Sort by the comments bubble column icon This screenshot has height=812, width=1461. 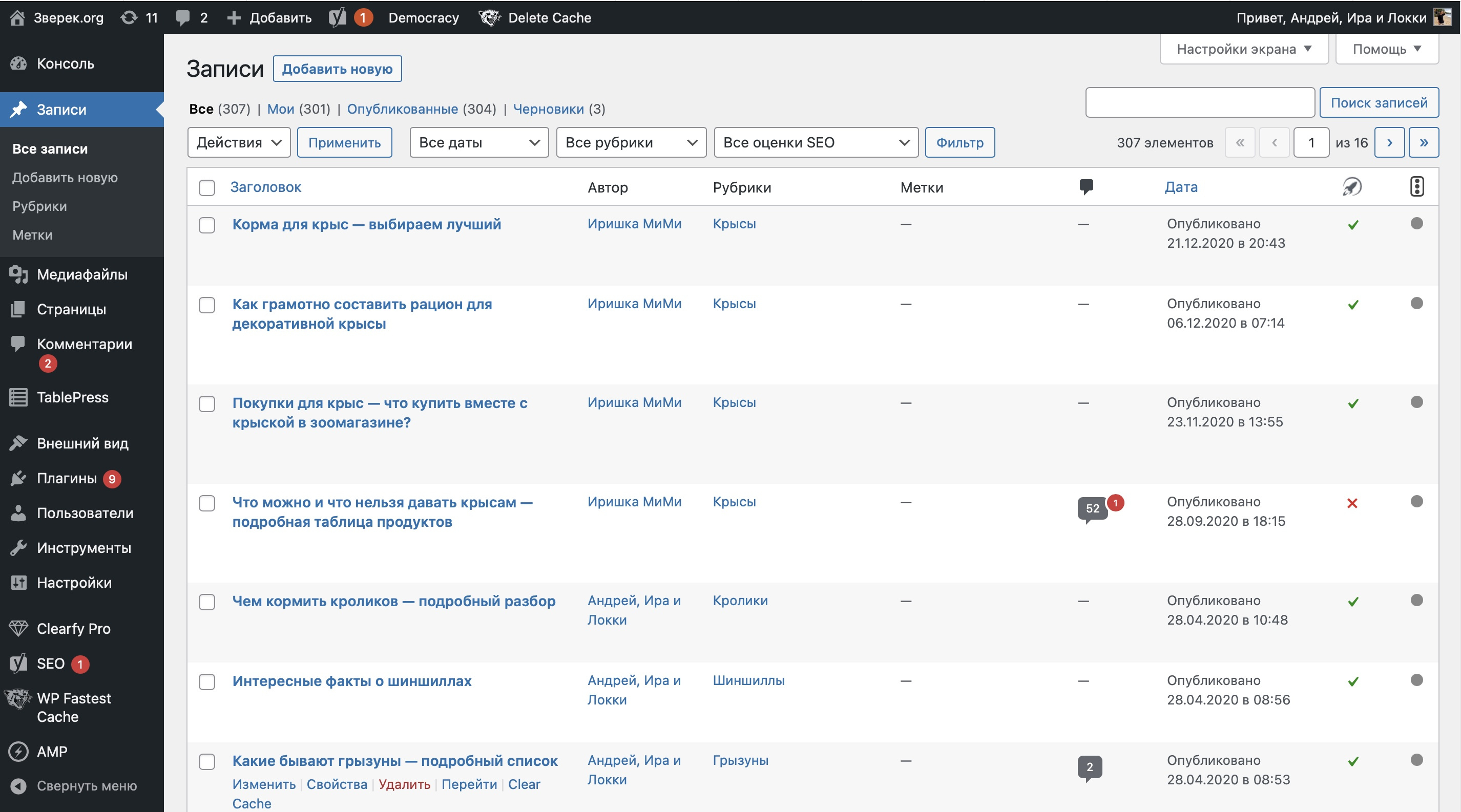[1086, 186]
